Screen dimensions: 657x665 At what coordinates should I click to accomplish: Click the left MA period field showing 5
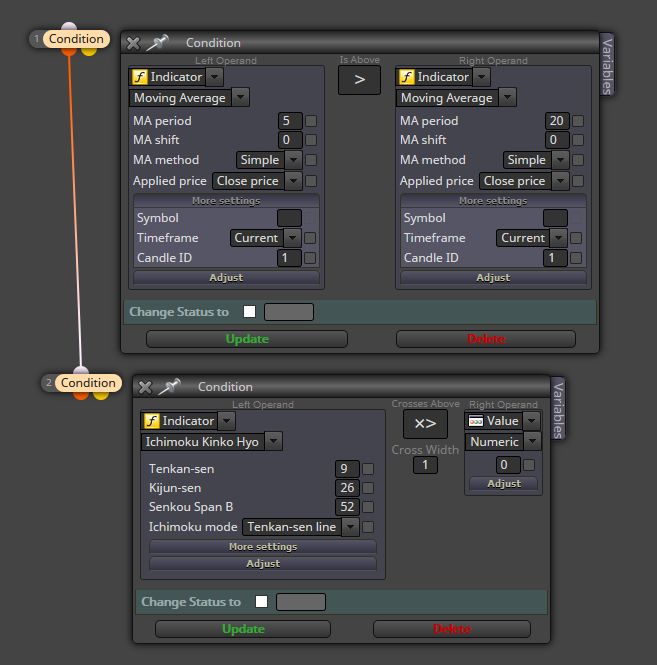click(x=290, y=121)
